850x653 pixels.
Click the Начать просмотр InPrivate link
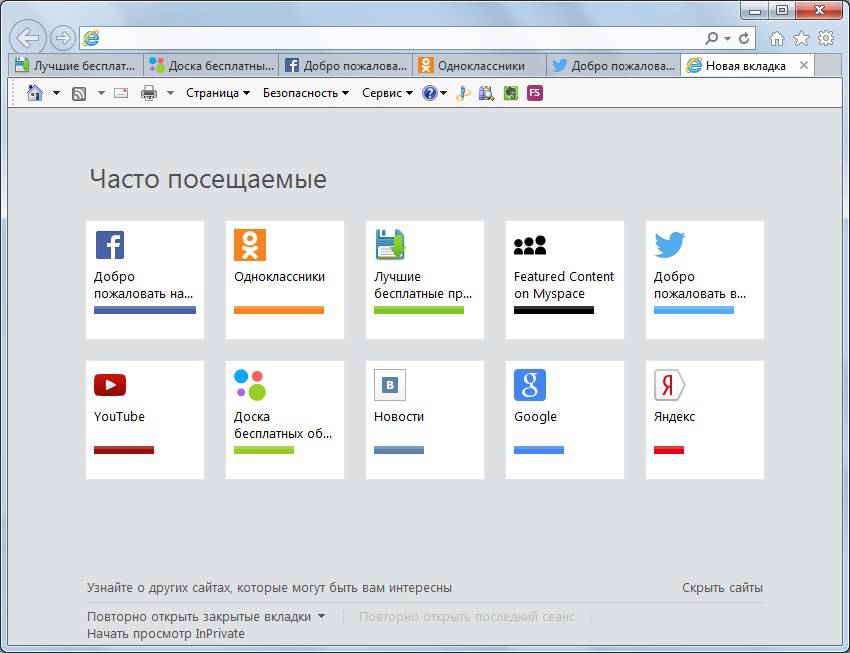pos(166,633)
